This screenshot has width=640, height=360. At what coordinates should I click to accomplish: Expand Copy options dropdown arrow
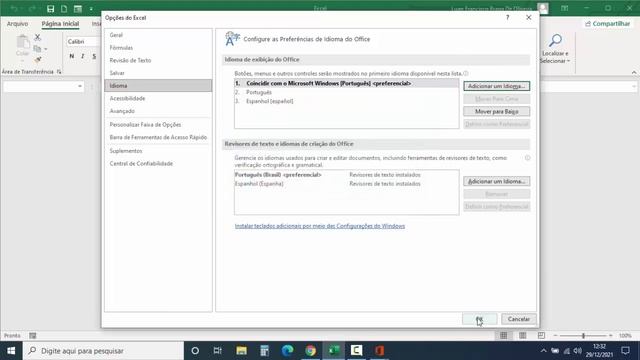pyautogui.click(x=45, y=49)
